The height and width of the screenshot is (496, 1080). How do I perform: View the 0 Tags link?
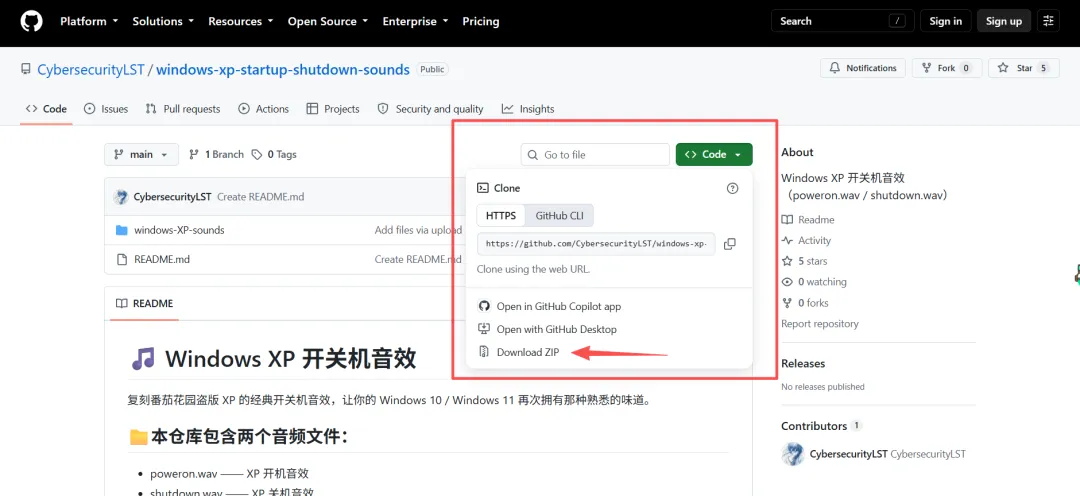(274, 154)
